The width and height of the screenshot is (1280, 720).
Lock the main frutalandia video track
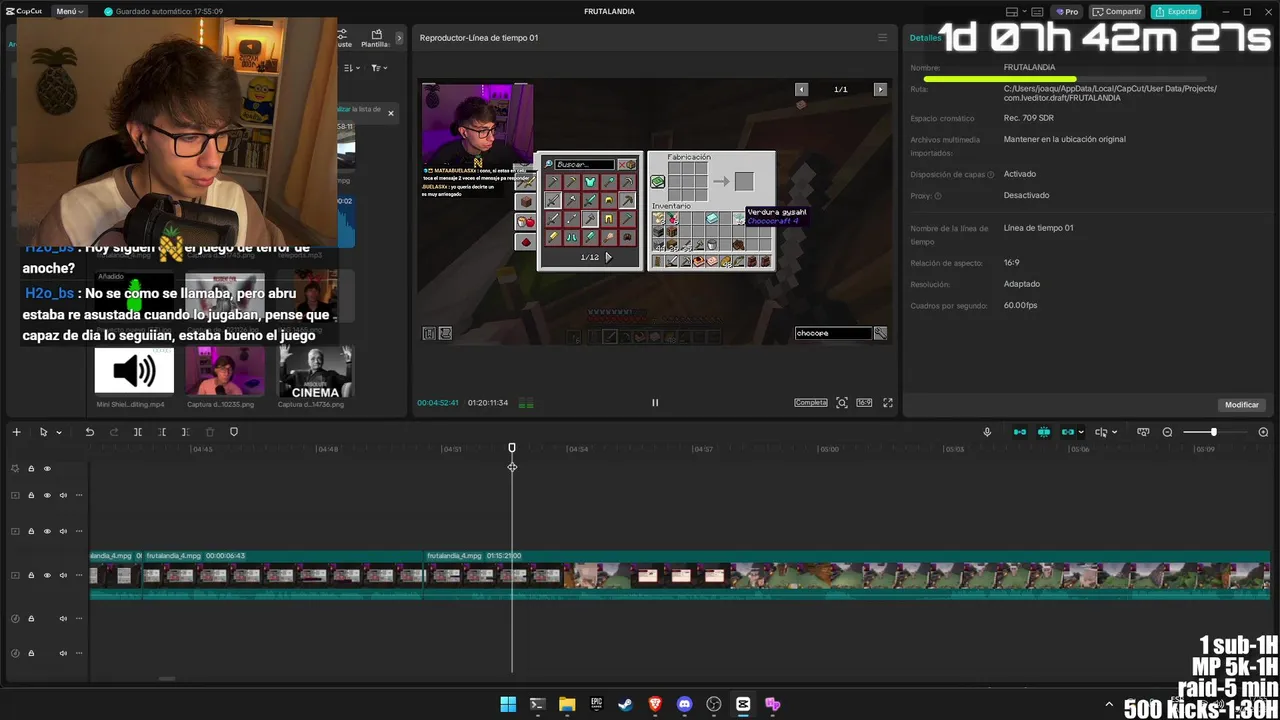pos(31,575)
